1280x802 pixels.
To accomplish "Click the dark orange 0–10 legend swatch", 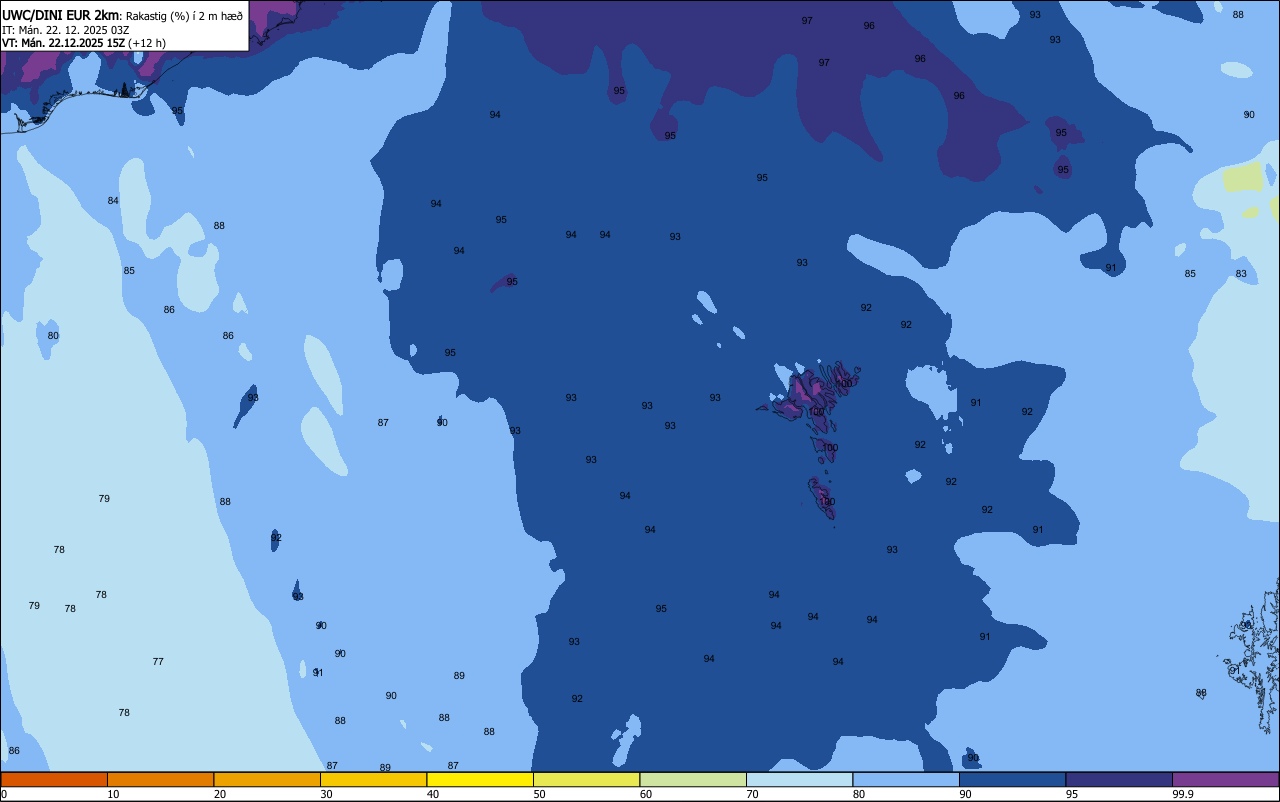I will tap(54, 779).
